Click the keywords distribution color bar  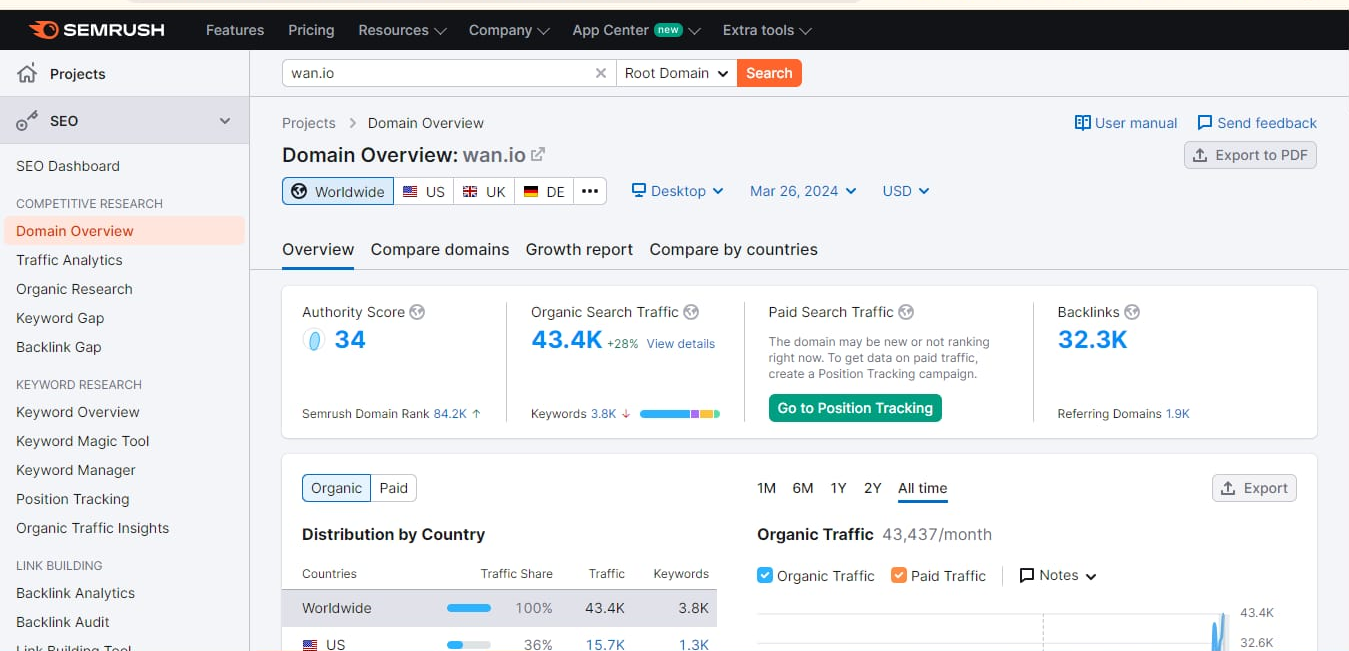click(679, 414)
